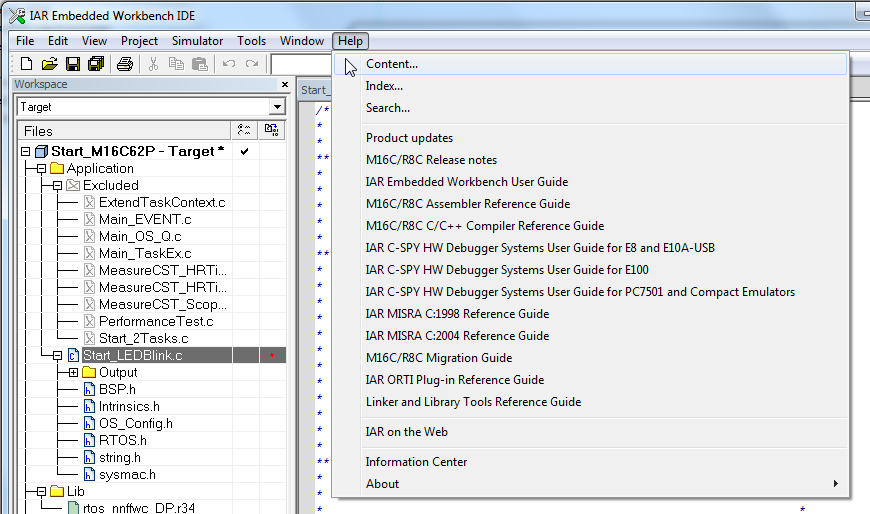
Task: Collapse the Excluded group node
Action: pyautogui.click(x=58, y=185)
